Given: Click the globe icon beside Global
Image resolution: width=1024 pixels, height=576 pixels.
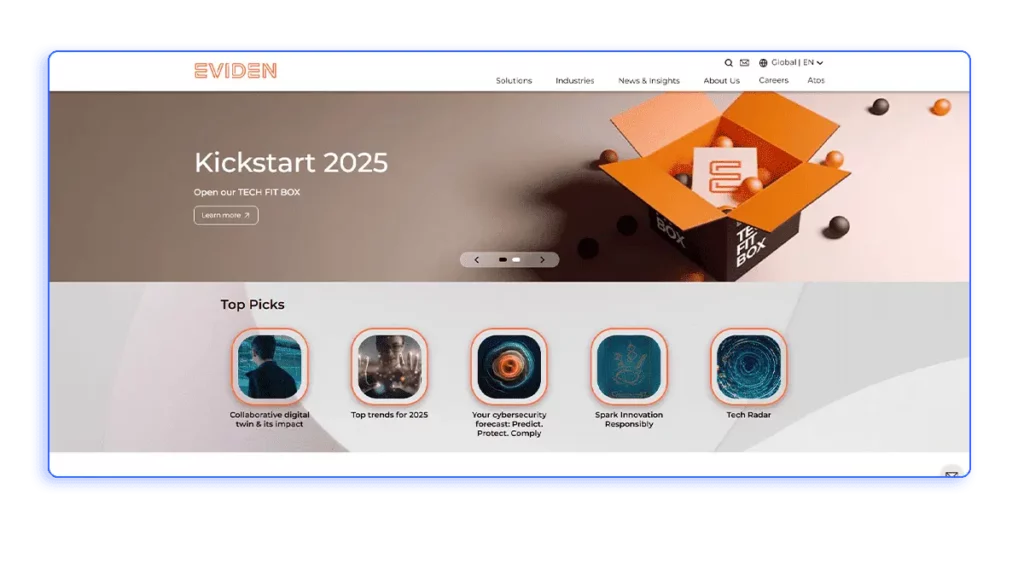Looking at the screenshot, I should point(764,63).
